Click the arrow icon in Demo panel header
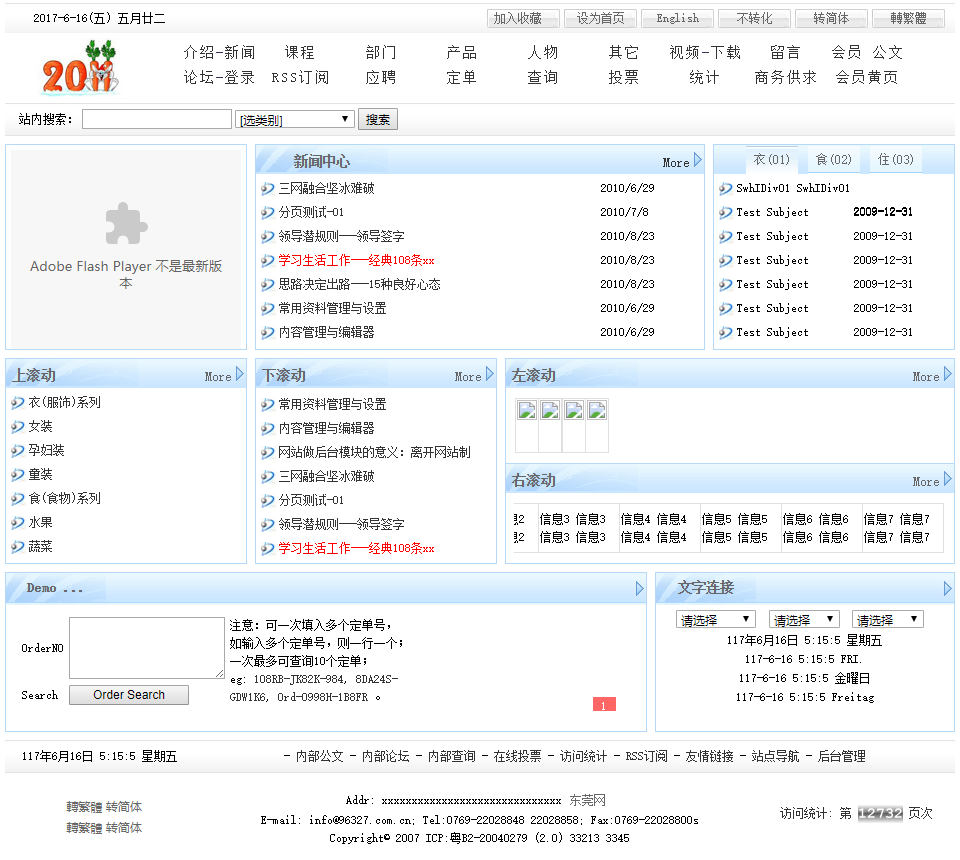The width and height of the screenshot is (960, 860). click(x=640, y=589)
